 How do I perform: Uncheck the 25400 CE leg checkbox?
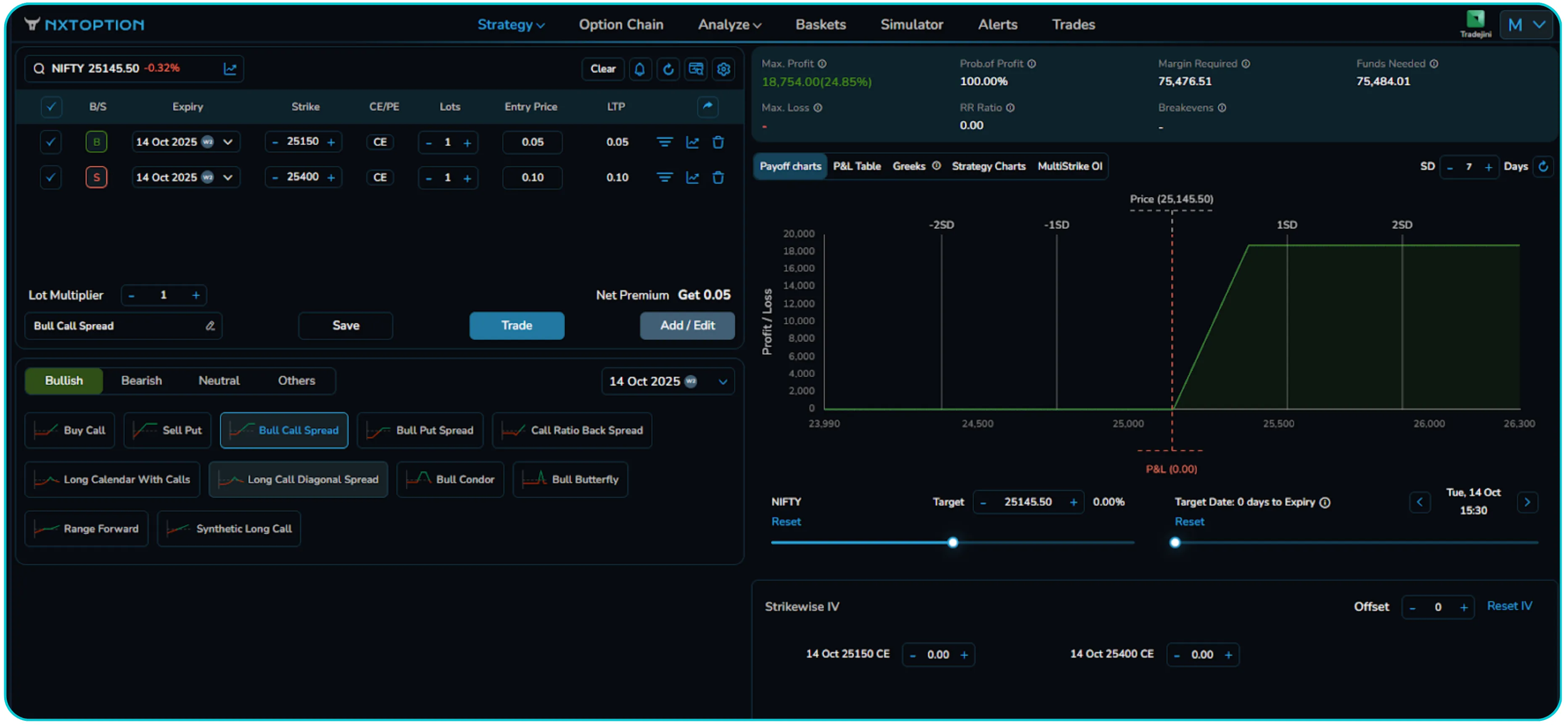50,177
